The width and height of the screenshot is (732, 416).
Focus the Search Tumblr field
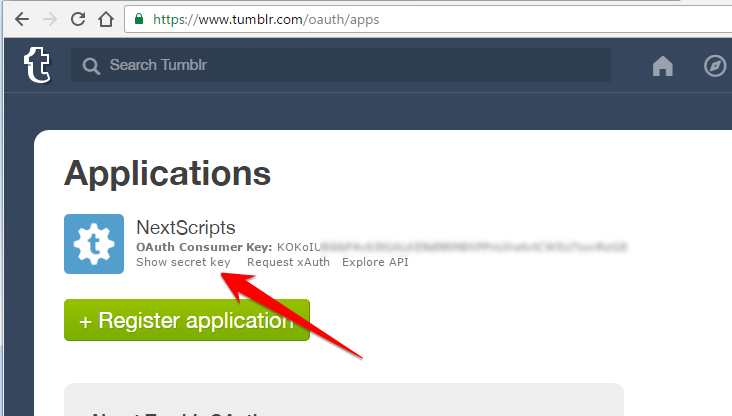[x=341, y=65]
